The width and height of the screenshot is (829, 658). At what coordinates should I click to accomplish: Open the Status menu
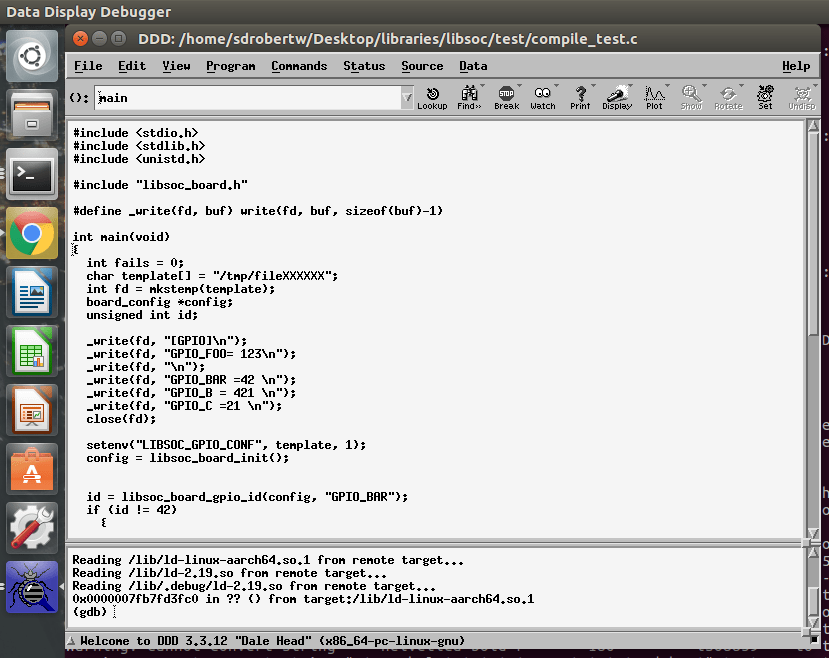(x=363, y=66)
